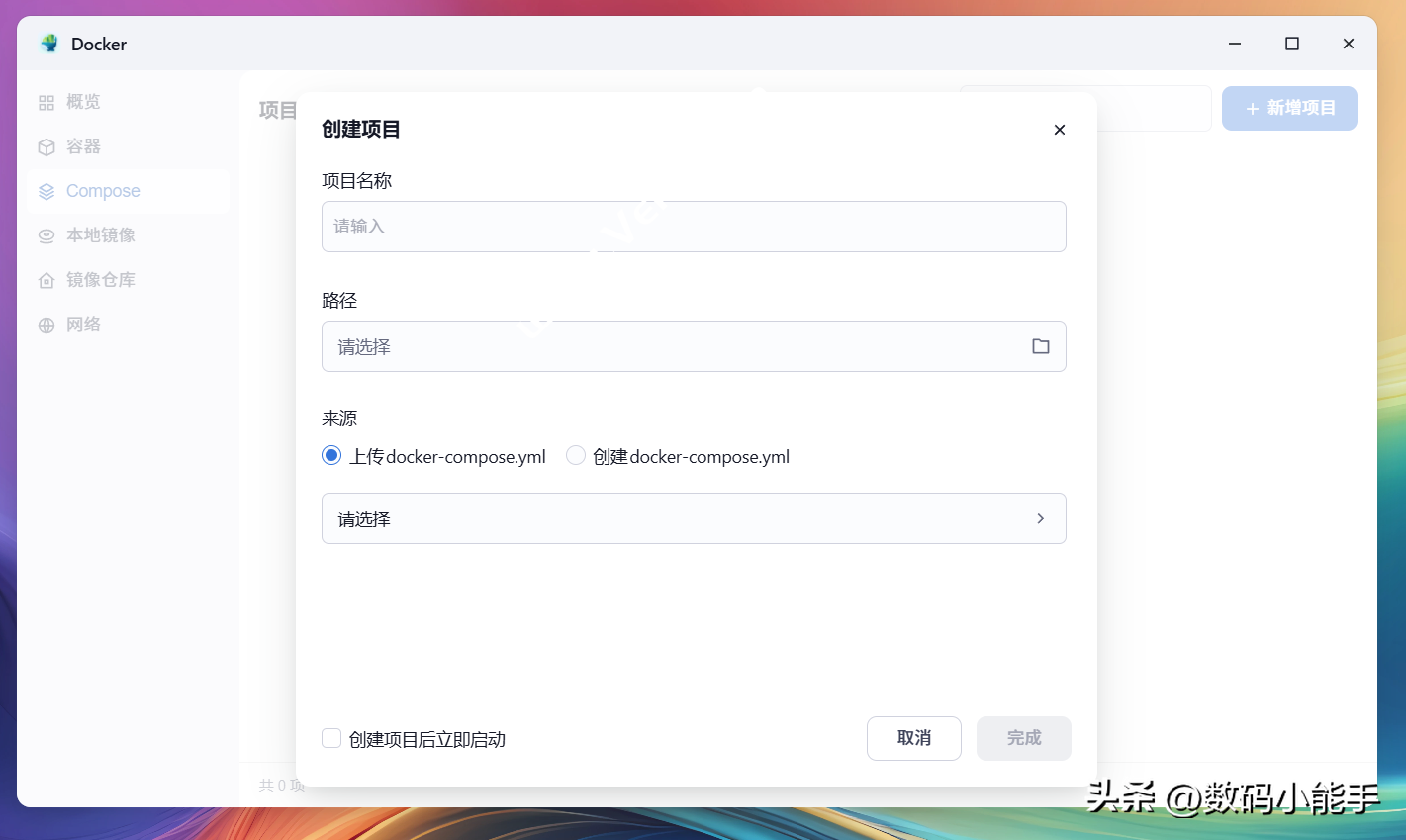Click the 创建项目 dialog title
The width and height of the screenshot is (1406, 840).
coord(361,129)
